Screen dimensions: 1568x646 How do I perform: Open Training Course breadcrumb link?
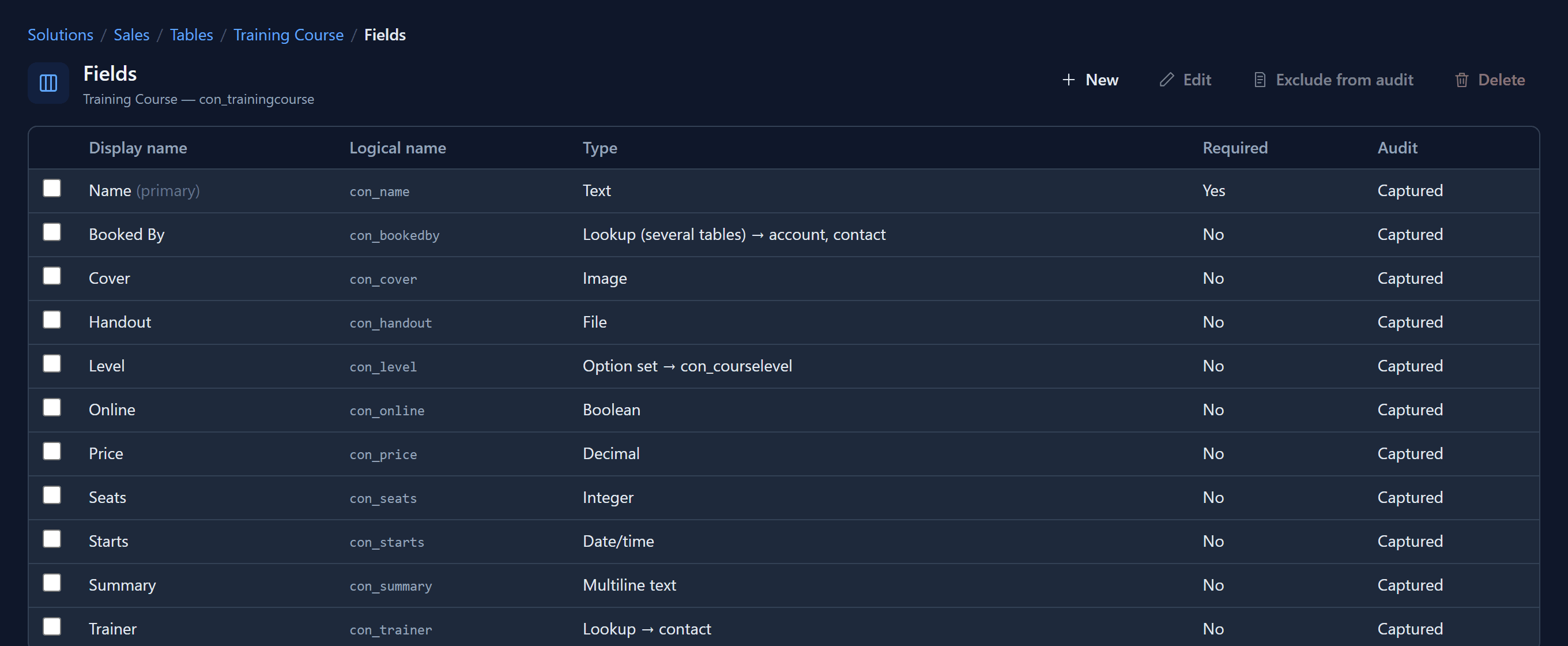point(288,35)
